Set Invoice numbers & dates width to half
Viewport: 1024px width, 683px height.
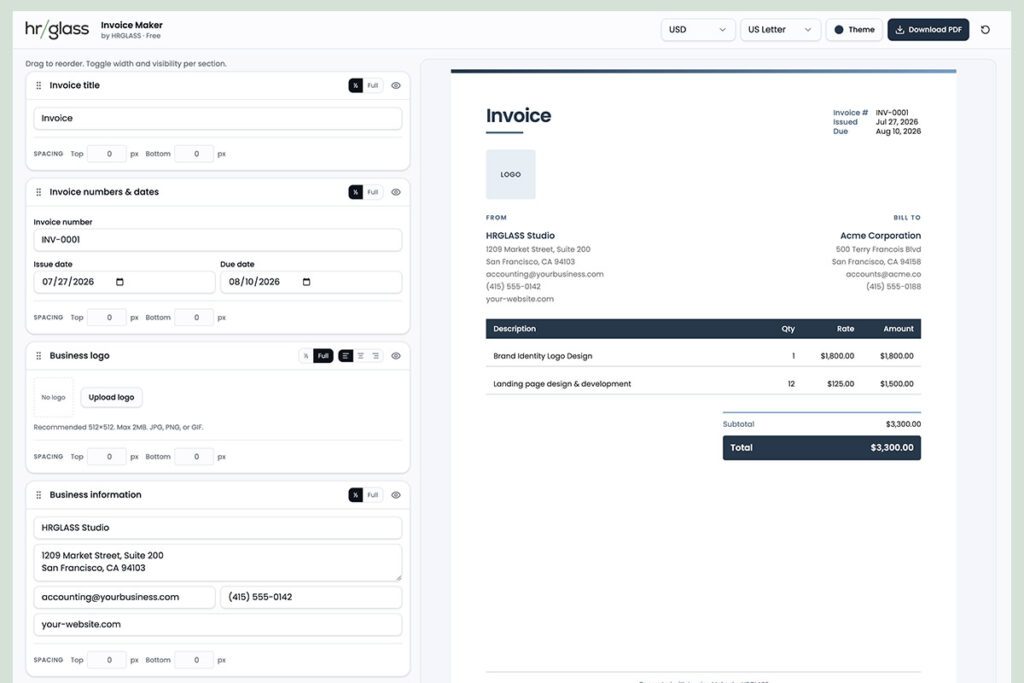click(355, 192)
